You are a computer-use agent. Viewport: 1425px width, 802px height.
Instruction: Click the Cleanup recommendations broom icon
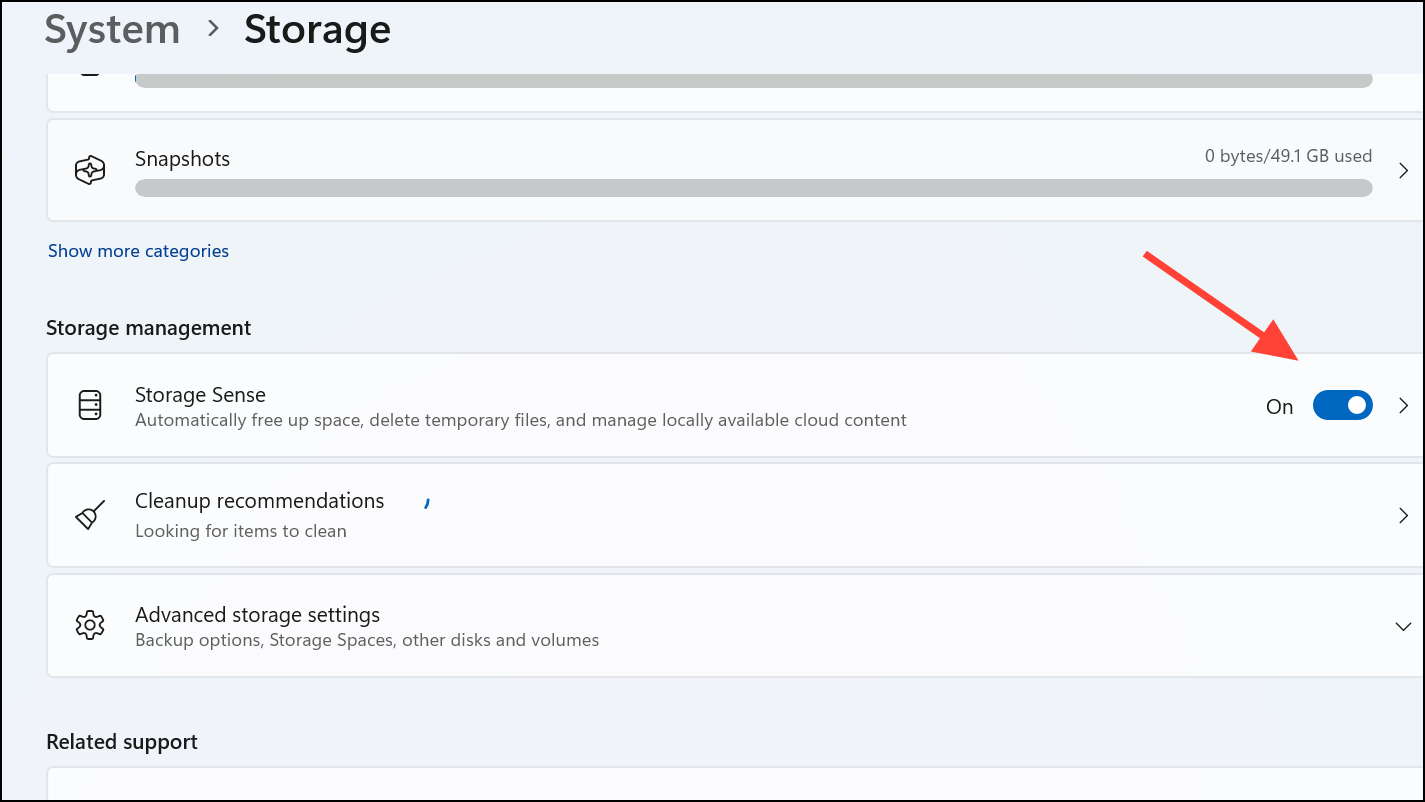(x=90, y=515)
